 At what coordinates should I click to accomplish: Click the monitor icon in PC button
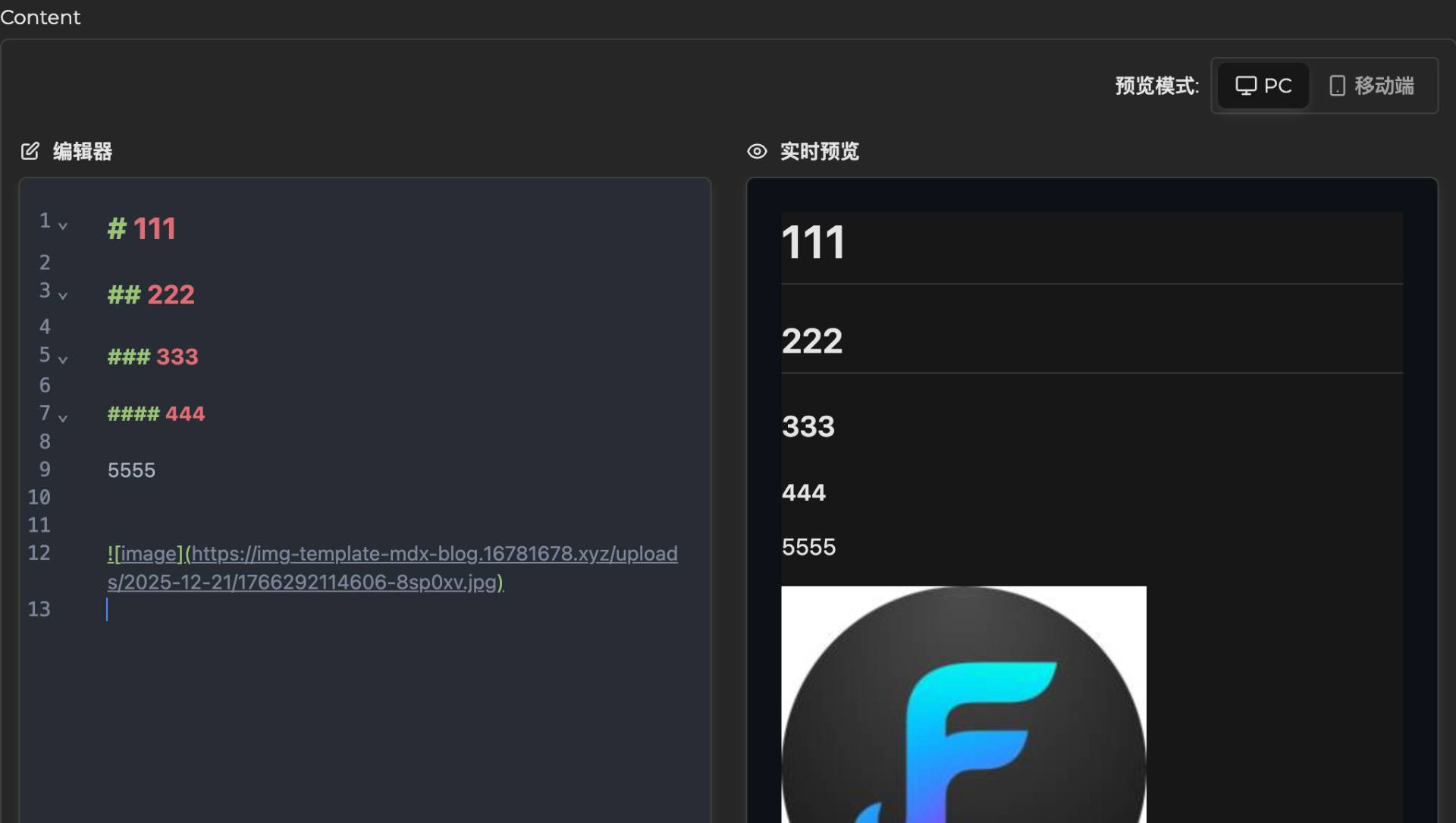click(1245, 86)
